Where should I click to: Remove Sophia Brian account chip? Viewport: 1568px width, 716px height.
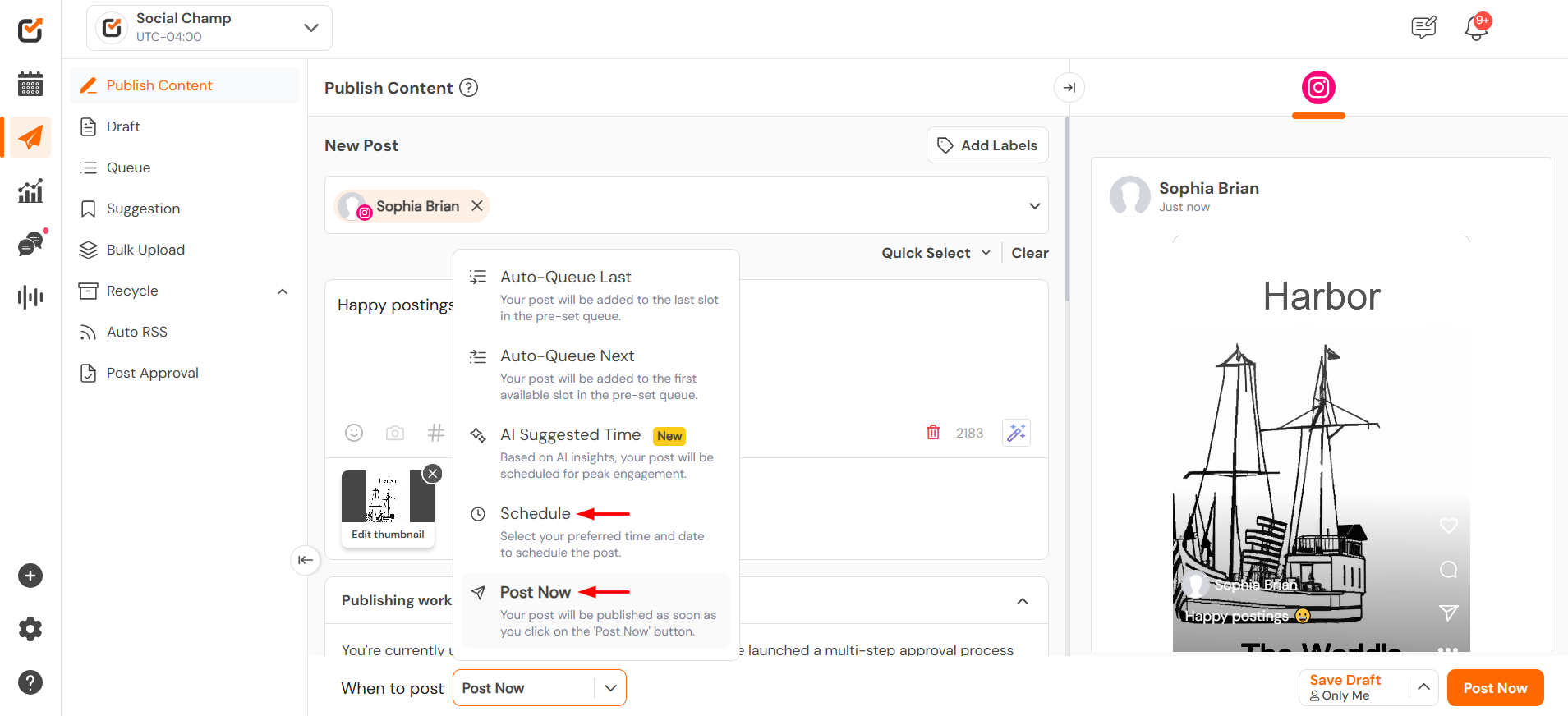(x=477, y=206)
